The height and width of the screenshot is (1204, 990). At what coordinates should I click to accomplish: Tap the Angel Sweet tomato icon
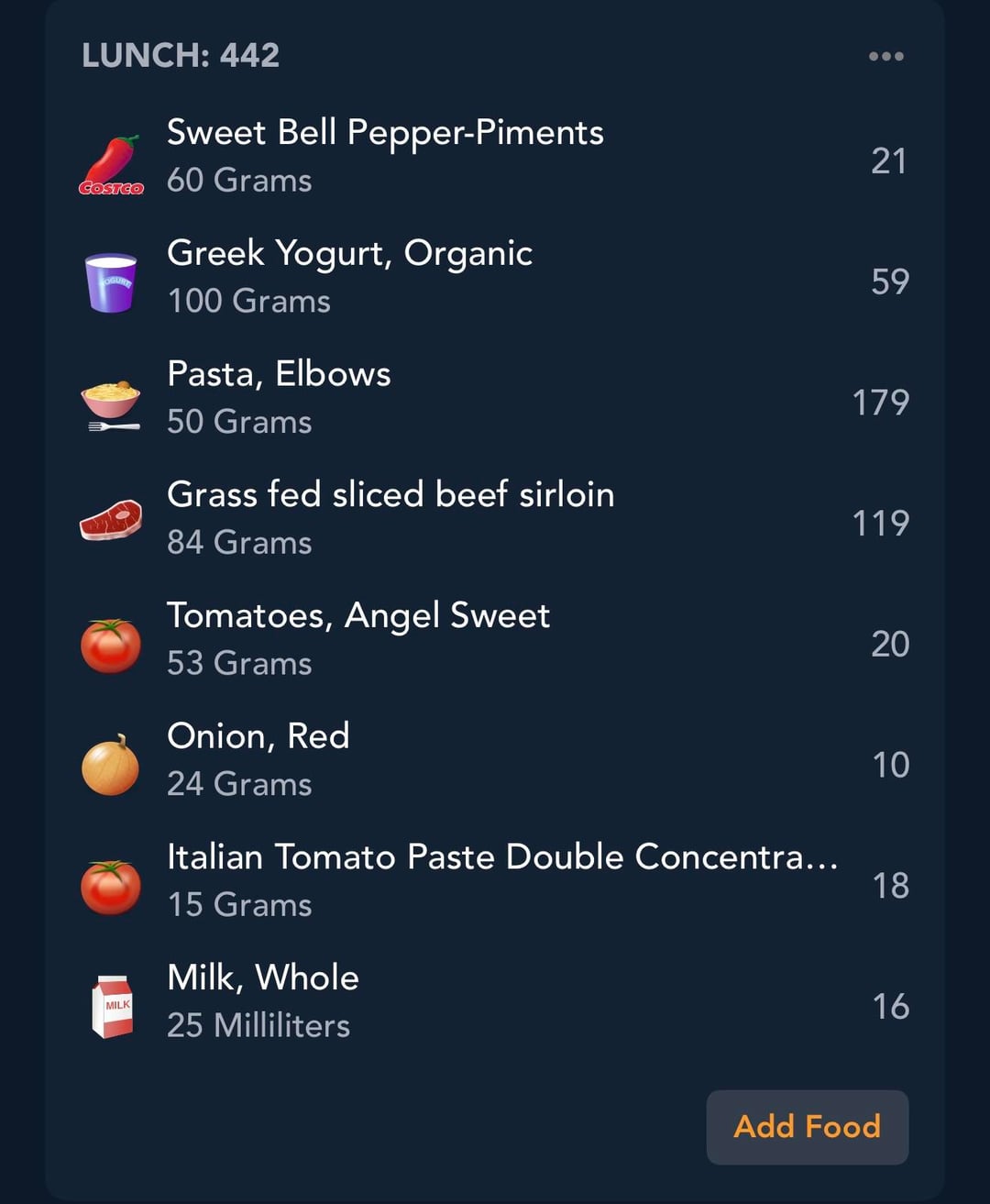tap(111, 645)
